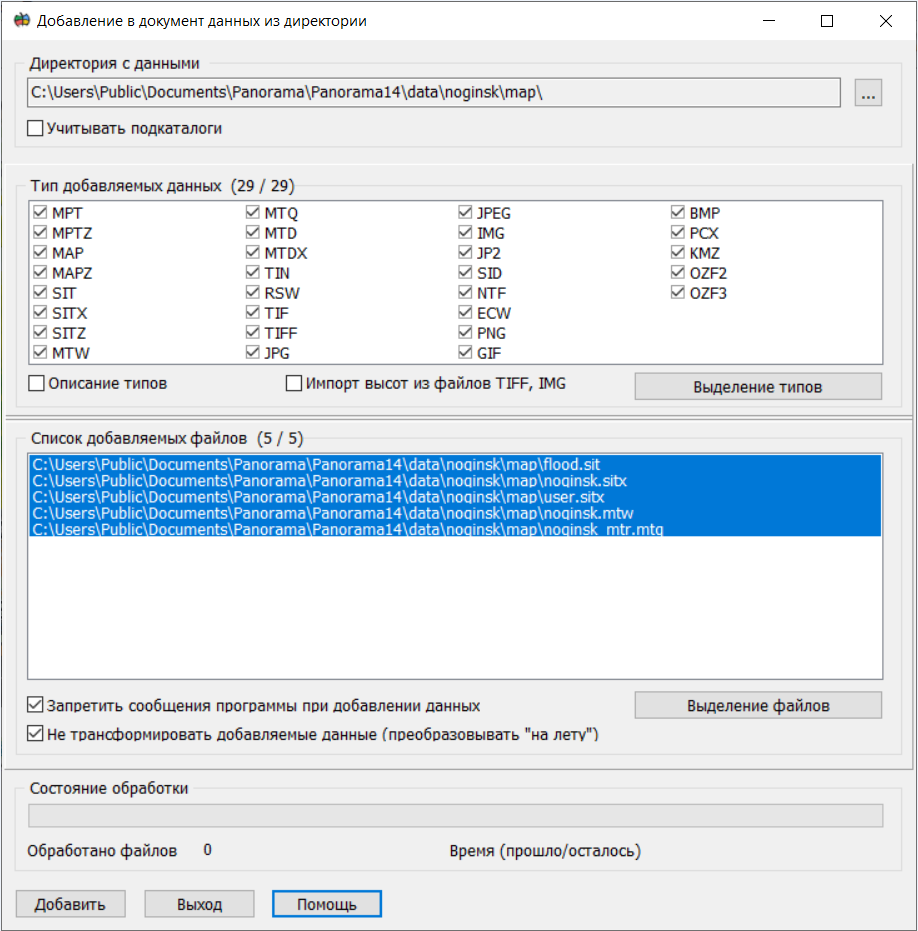Enable the 'Описание типов' checkbox
This screenshot has width=918, height=931.
pyautogui.click(x=37, y=383)
